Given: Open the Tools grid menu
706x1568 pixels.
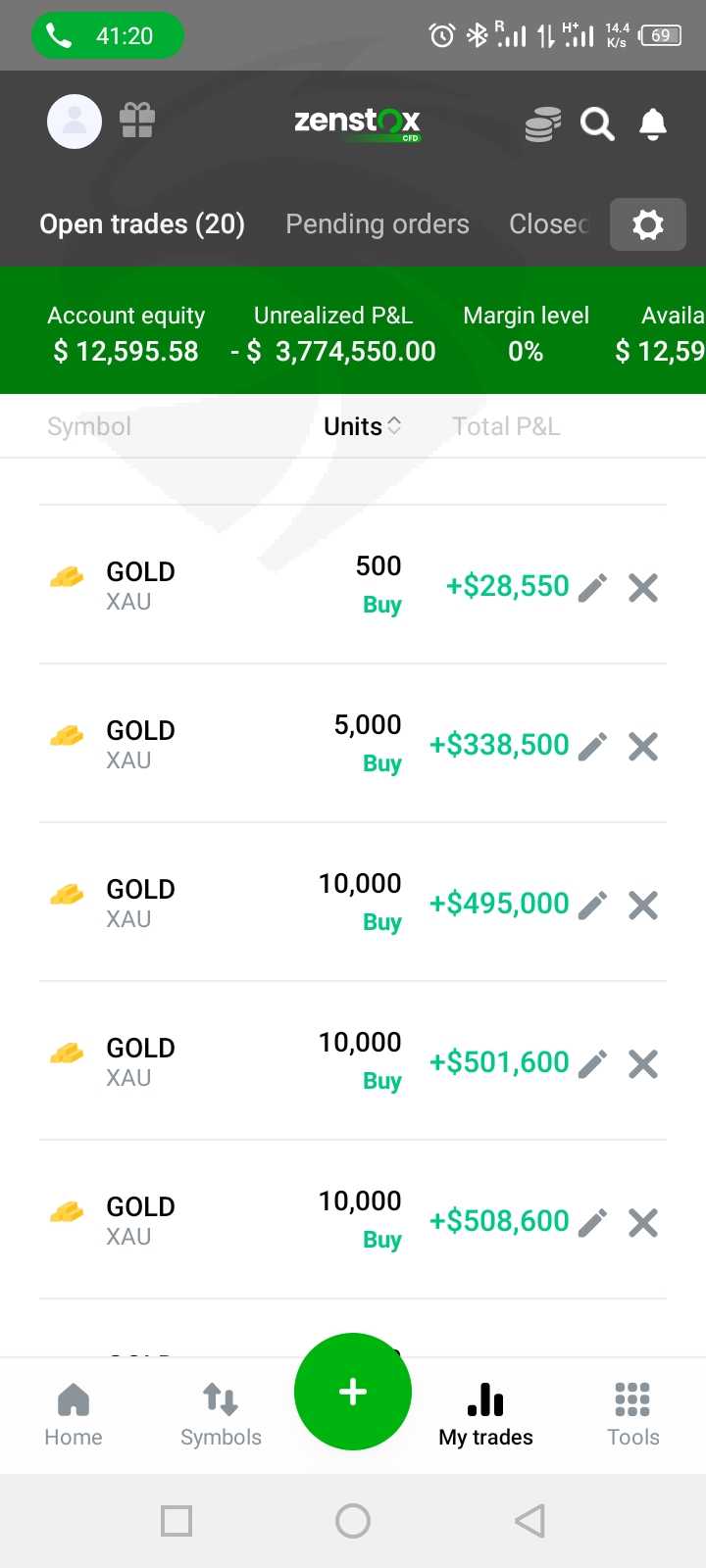Looking at the screenshot, I should tap(632, 1414).
